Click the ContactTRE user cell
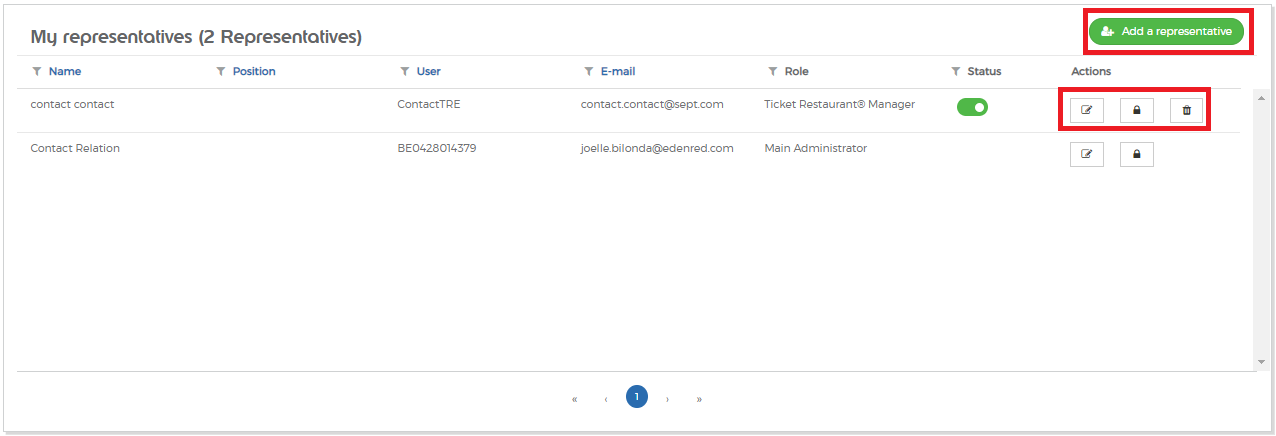 tap(429, 104)
